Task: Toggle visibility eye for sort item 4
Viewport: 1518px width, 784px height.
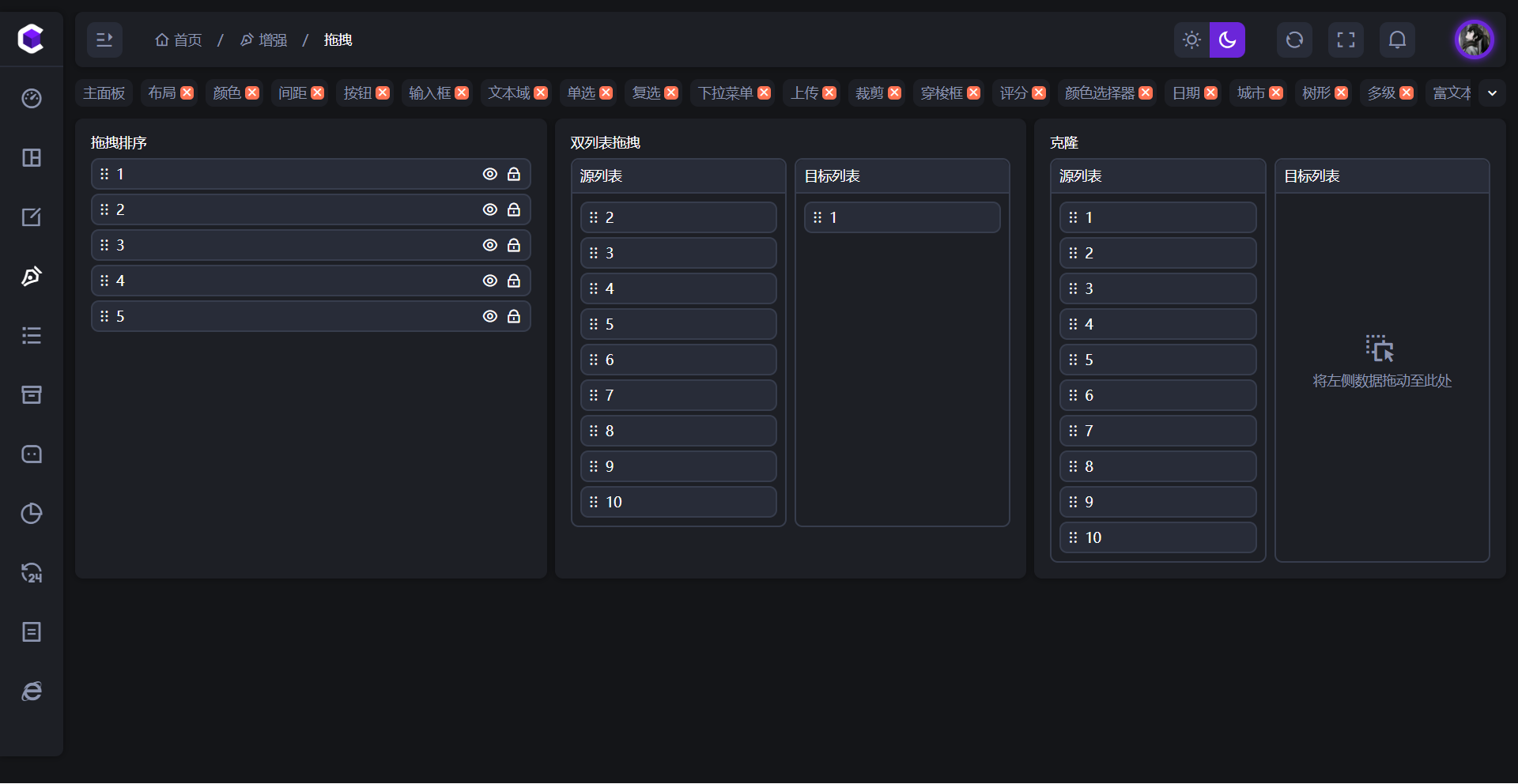Action: click(x=490, y=281)
